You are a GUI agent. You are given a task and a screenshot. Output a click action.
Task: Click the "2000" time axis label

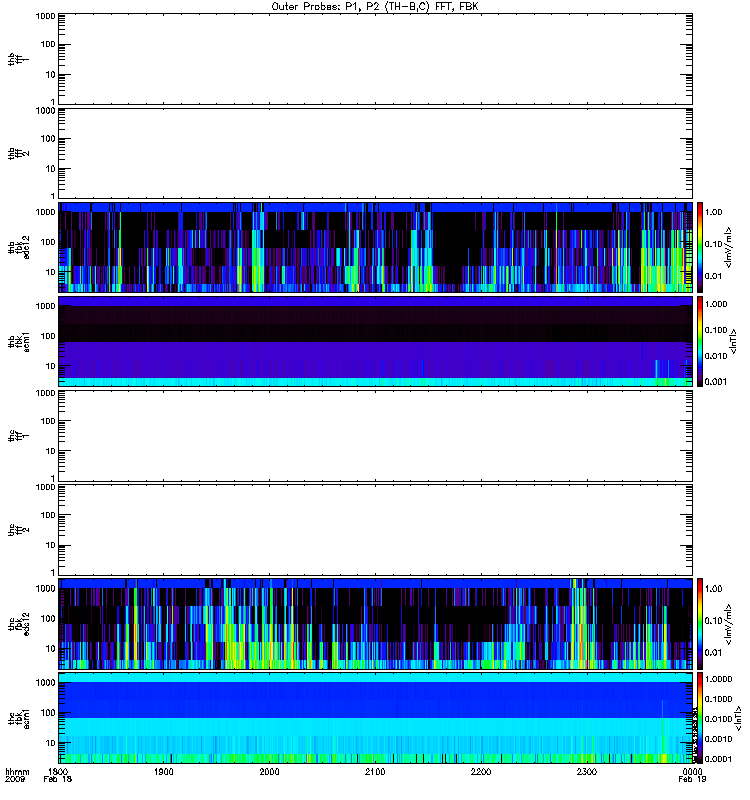coord(269,772)
